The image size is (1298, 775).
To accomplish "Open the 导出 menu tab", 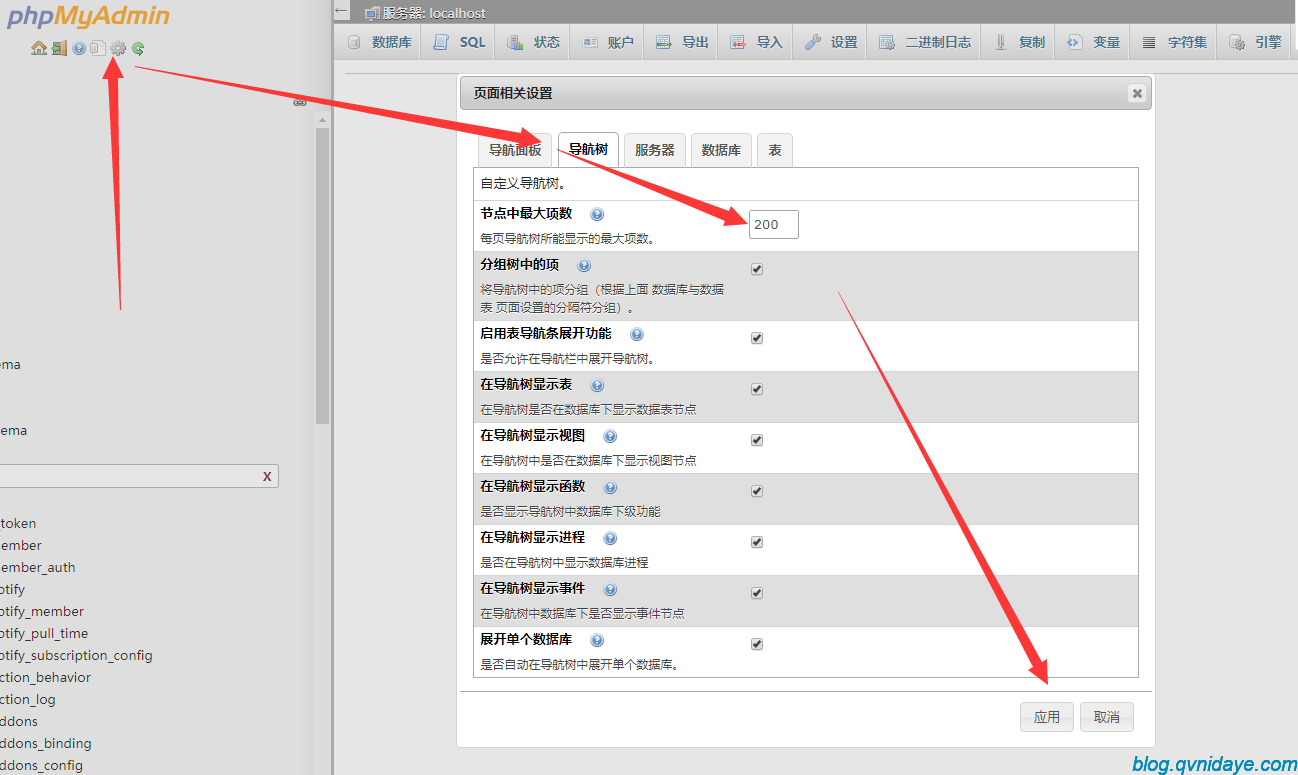I will click(x=682, y=42).
